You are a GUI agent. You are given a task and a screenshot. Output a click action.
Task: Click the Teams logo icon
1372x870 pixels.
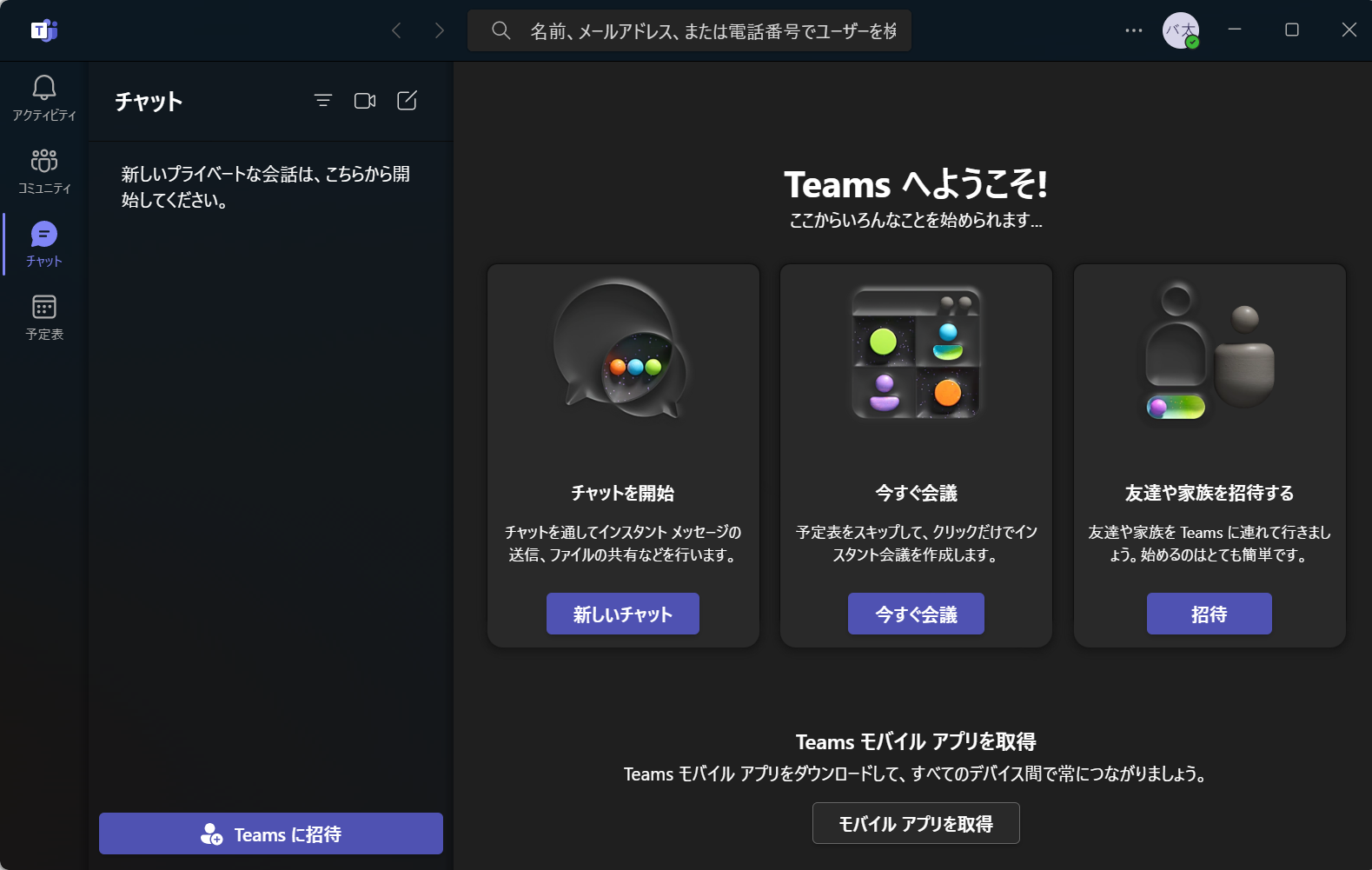(x=44, y=30)
